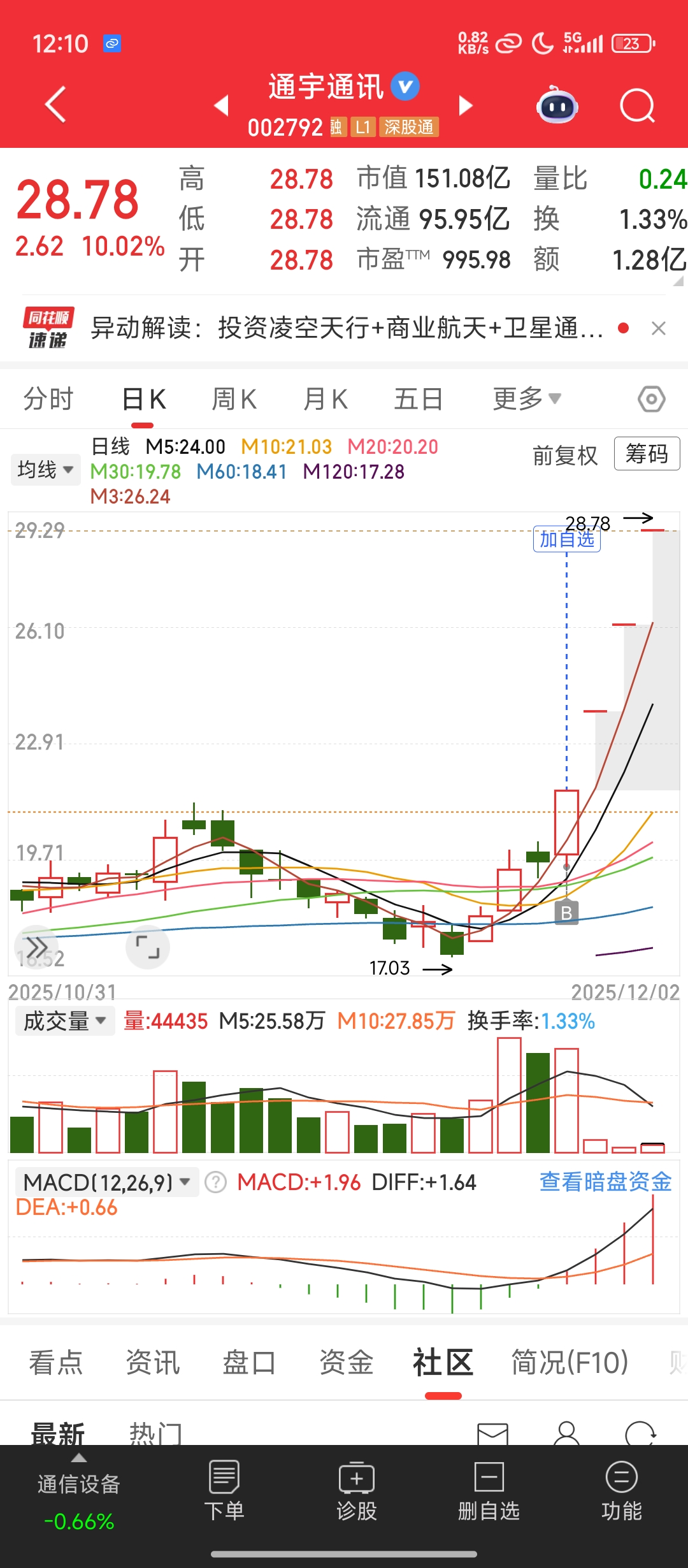Tap the M60:18.41 moving average label

click(241, 472)
